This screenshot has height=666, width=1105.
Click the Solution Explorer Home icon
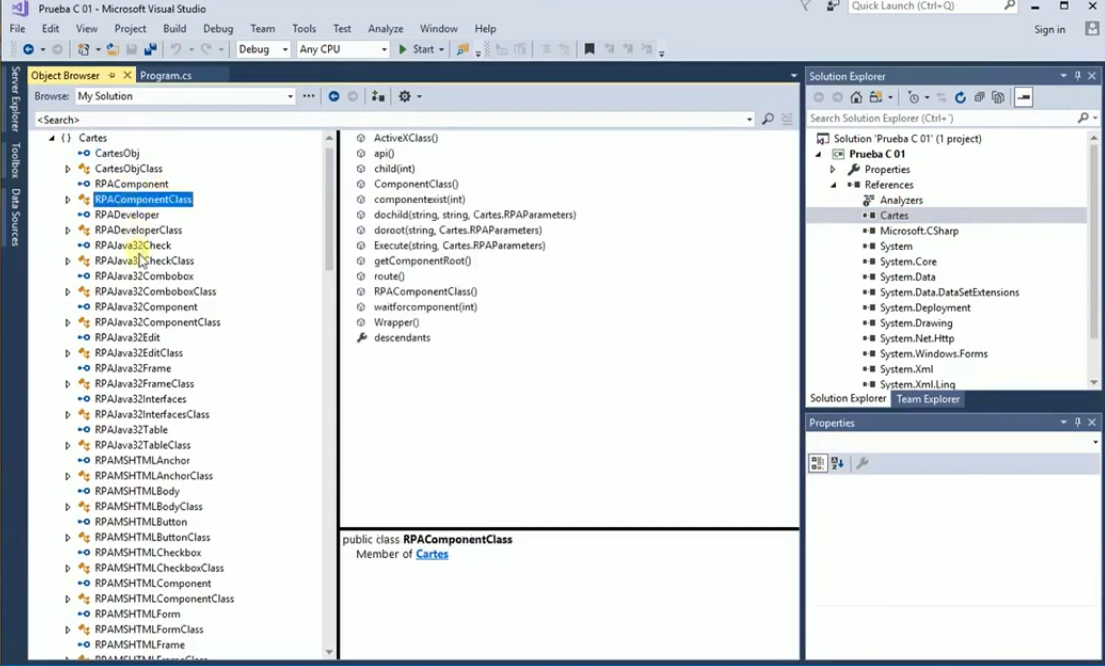[856, 97]
